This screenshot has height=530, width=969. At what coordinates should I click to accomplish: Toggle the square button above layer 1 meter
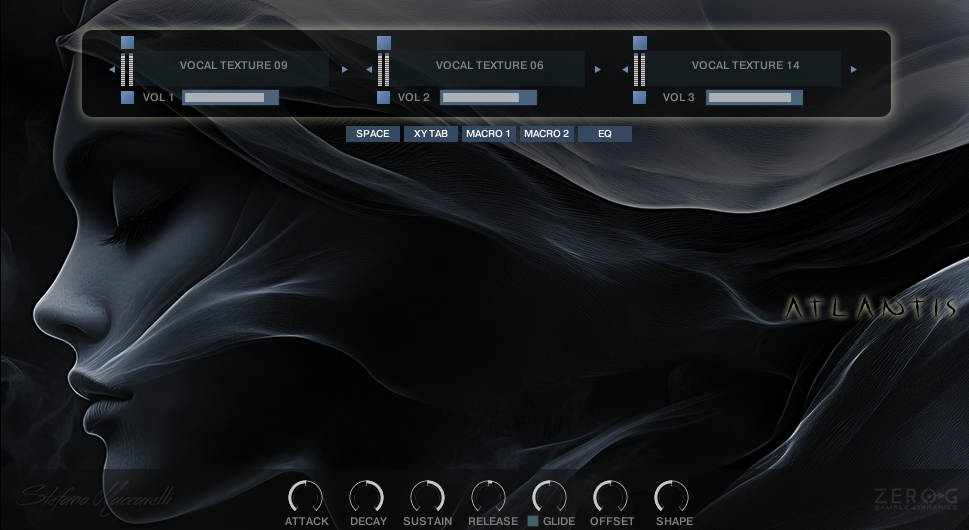coord(127,43)
